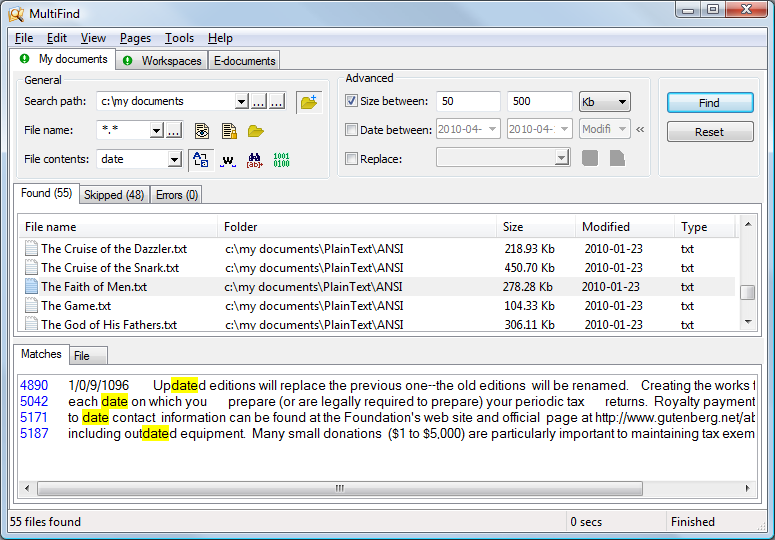
Task: Switch to the Skipped (48) tab
Action: 114,195
